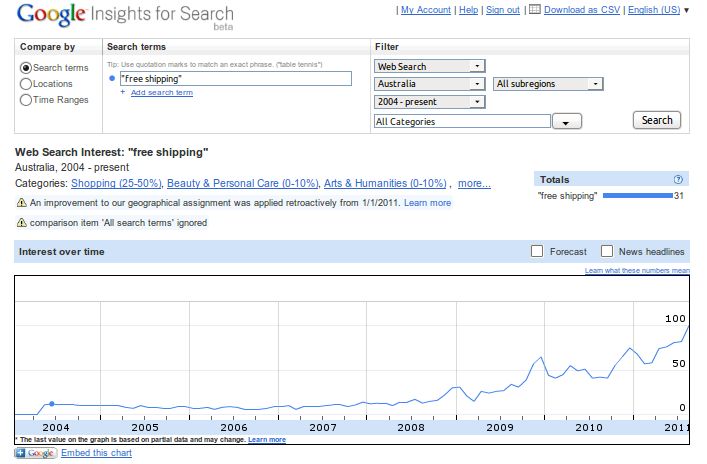Click the blue Totals bar for "free shipping"
Screen dimensions: 707x464
tap(638, 195)
